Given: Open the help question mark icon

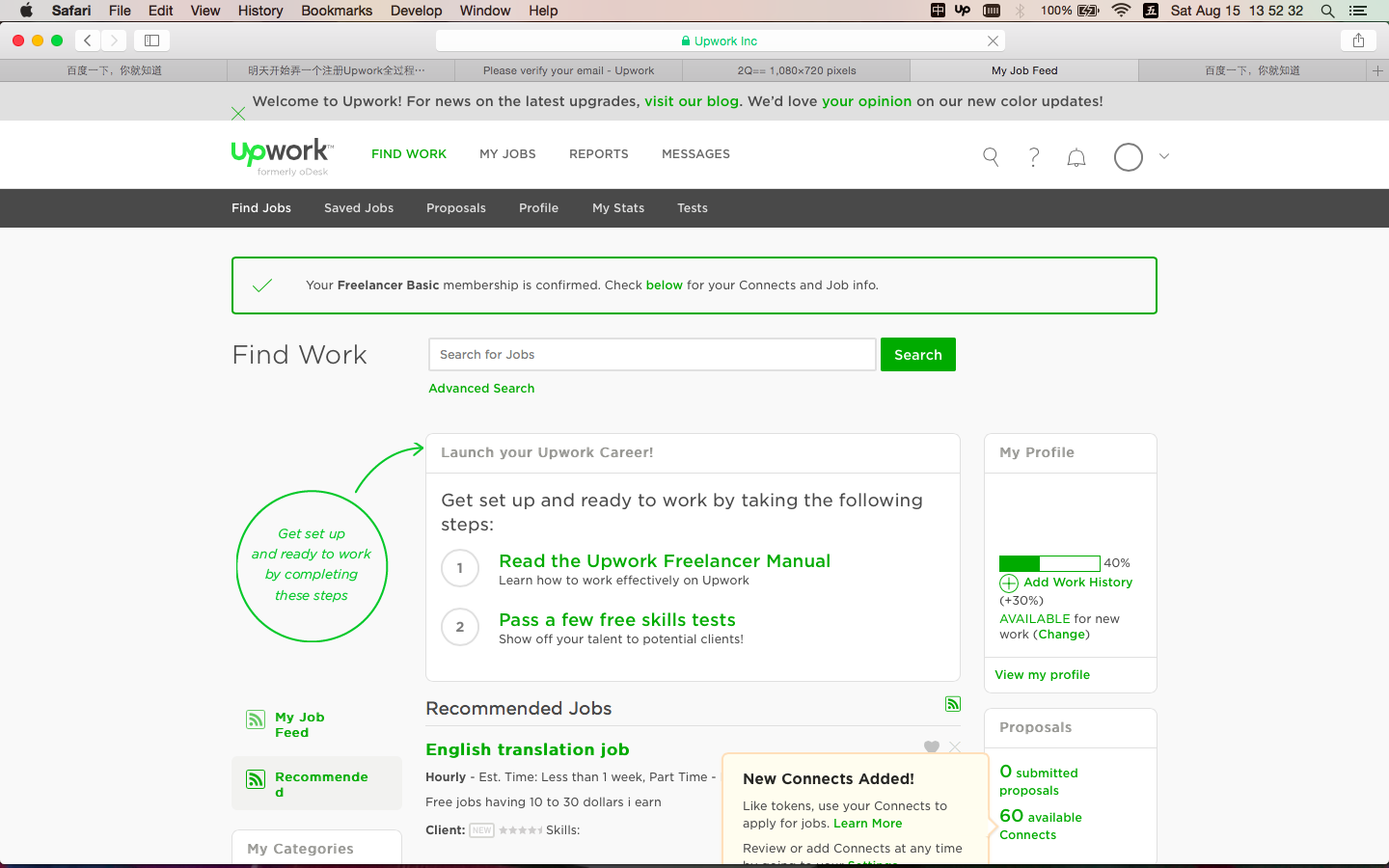Looking at the screenshot, I should tap(1033, 156).
